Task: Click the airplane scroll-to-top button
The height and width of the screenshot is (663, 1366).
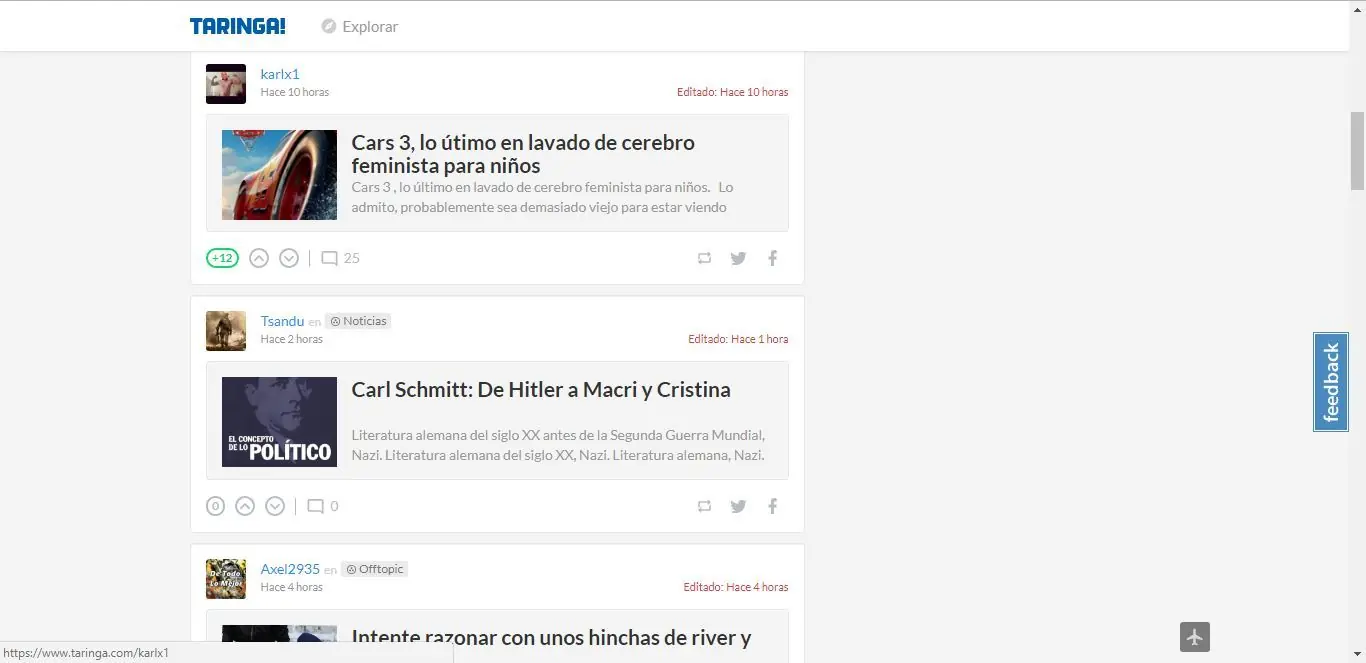Action: 1195,636
